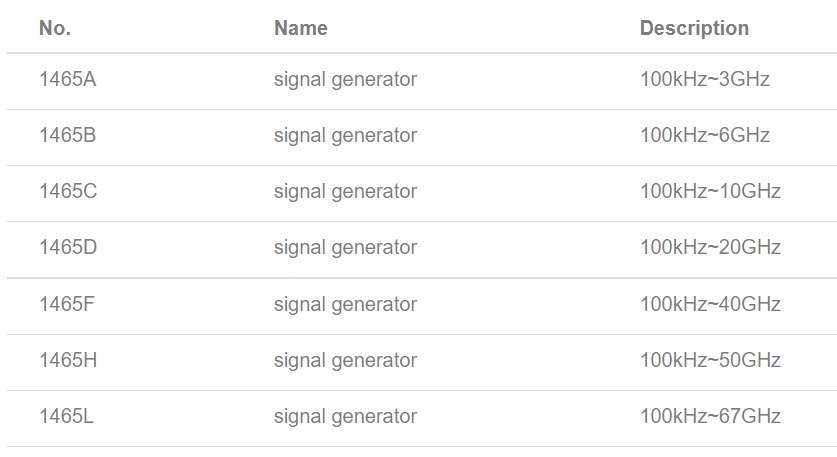Screen dimensions: 837x457
Task: Click the 100kHz~50GHz description cell
Action: coord(710,360)
